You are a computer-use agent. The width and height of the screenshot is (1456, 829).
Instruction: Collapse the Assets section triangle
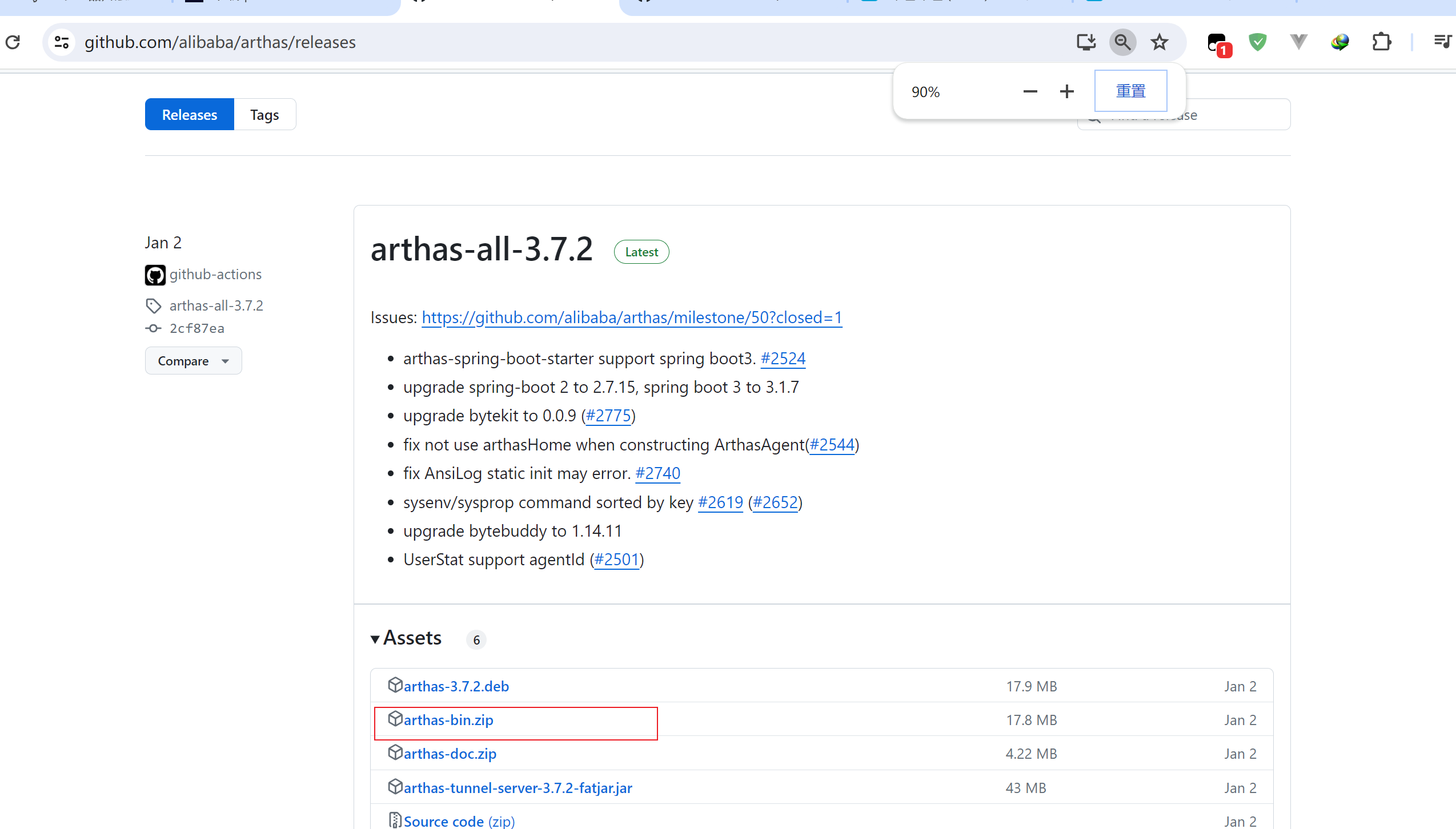point(375,639)
